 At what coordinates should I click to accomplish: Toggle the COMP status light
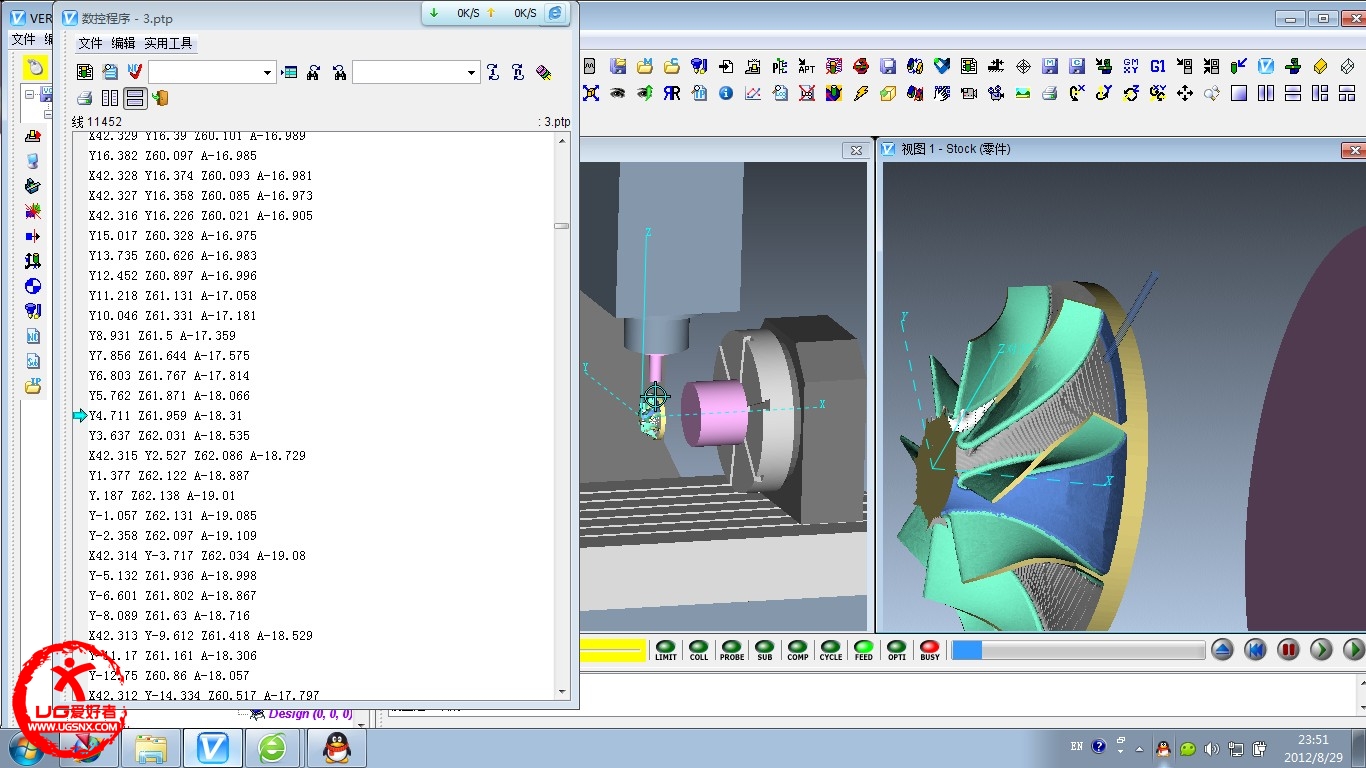coord(797,650)
